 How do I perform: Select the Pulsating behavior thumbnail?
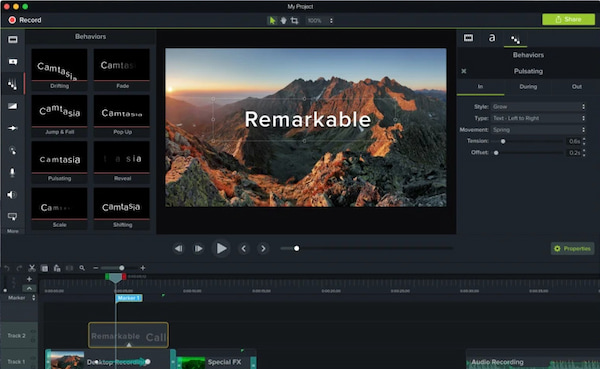tap(59, 162)
